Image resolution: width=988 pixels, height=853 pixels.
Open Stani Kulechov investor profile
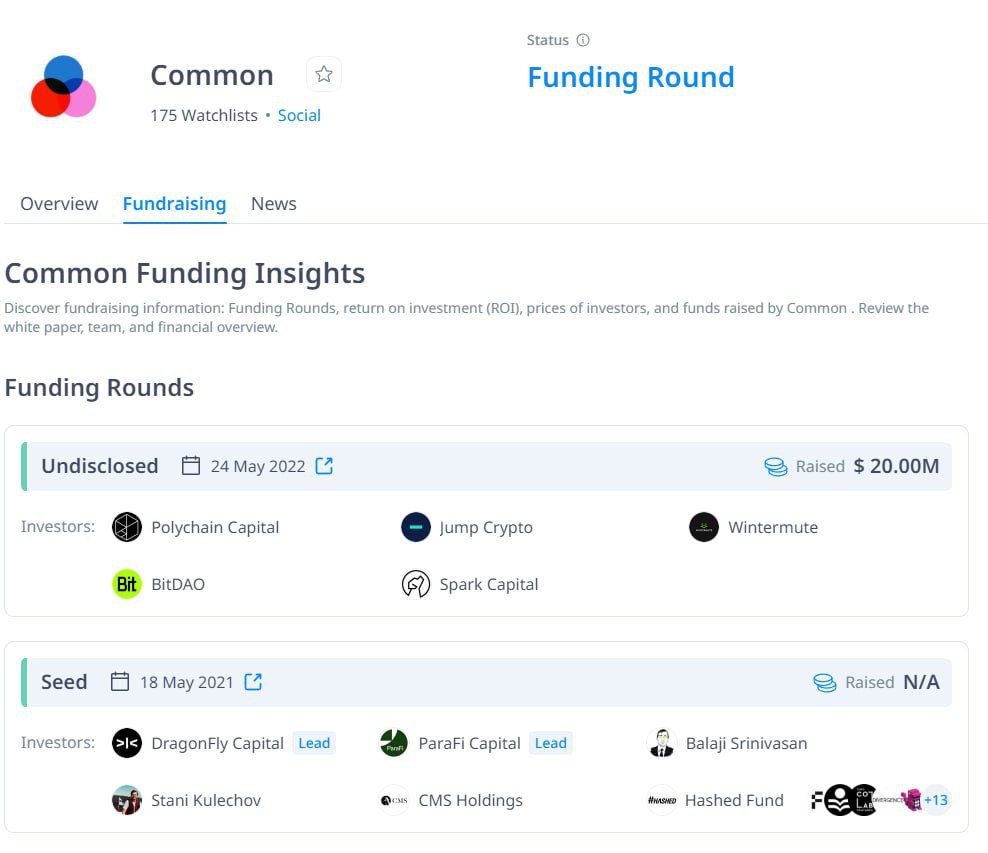coord(206,800)
